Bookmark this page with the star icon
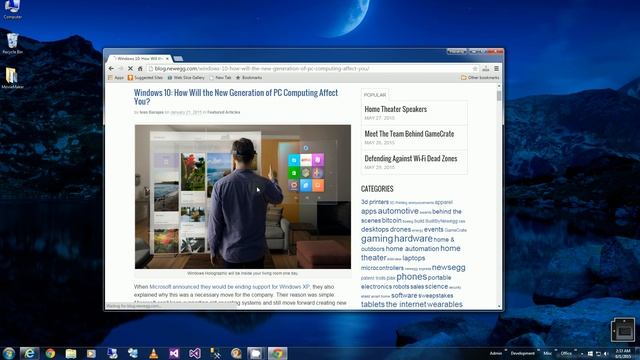Viewport: 640px width, 360px height. (475, 69)
